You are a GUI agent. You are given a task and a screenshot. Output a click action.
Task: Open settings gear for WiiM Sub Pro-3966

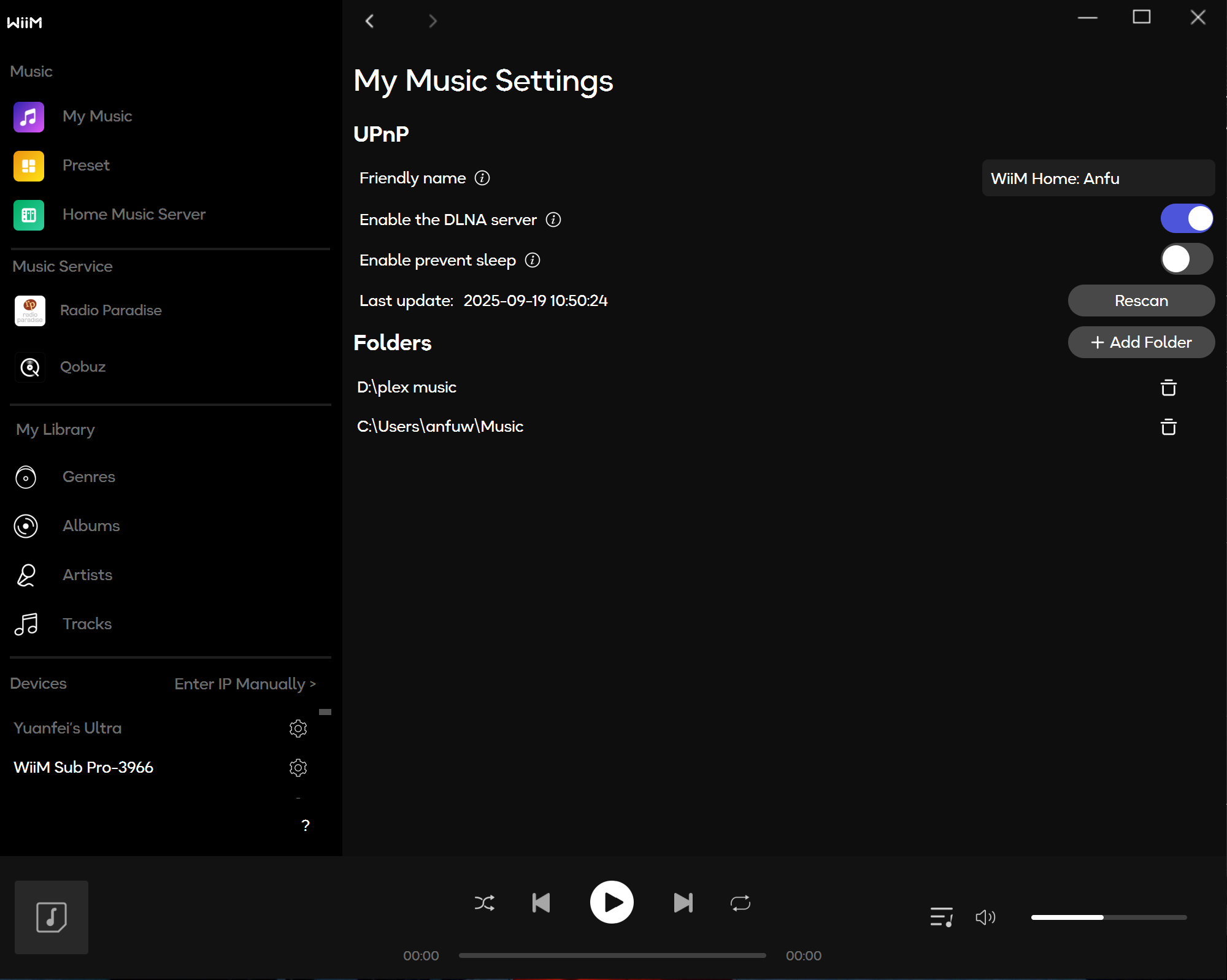(298, 767)
